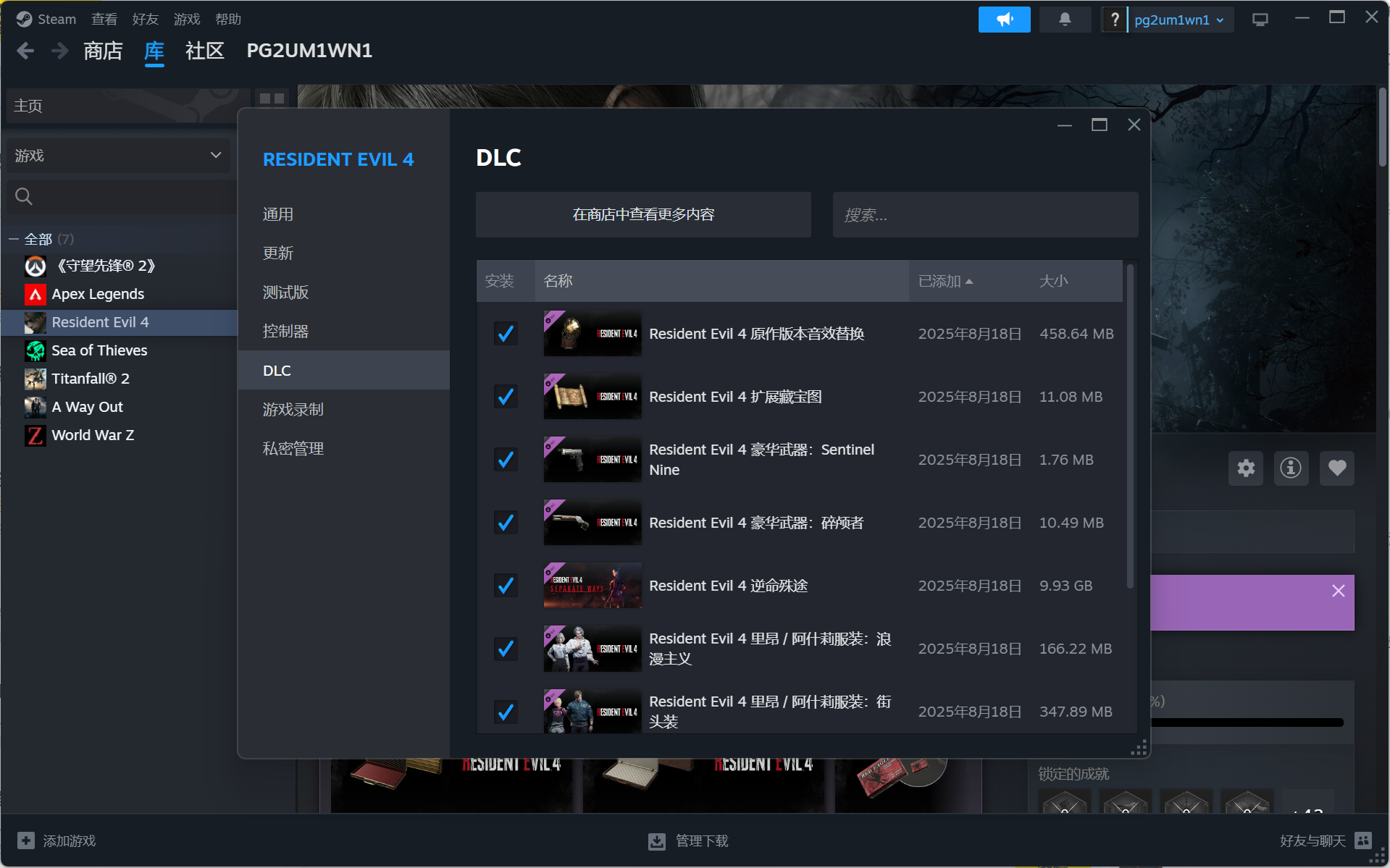Open the 游戏 filter dropdown

coord(119,156)
